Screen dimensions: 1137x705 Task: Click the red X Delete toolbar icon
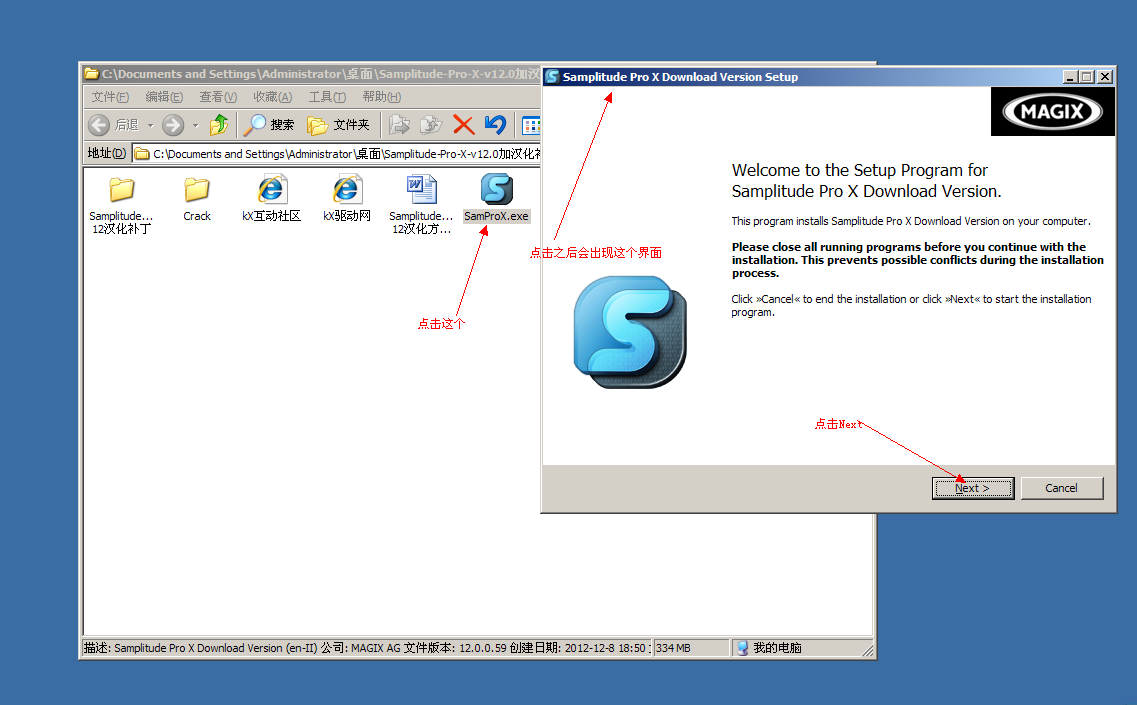[463, 125]
